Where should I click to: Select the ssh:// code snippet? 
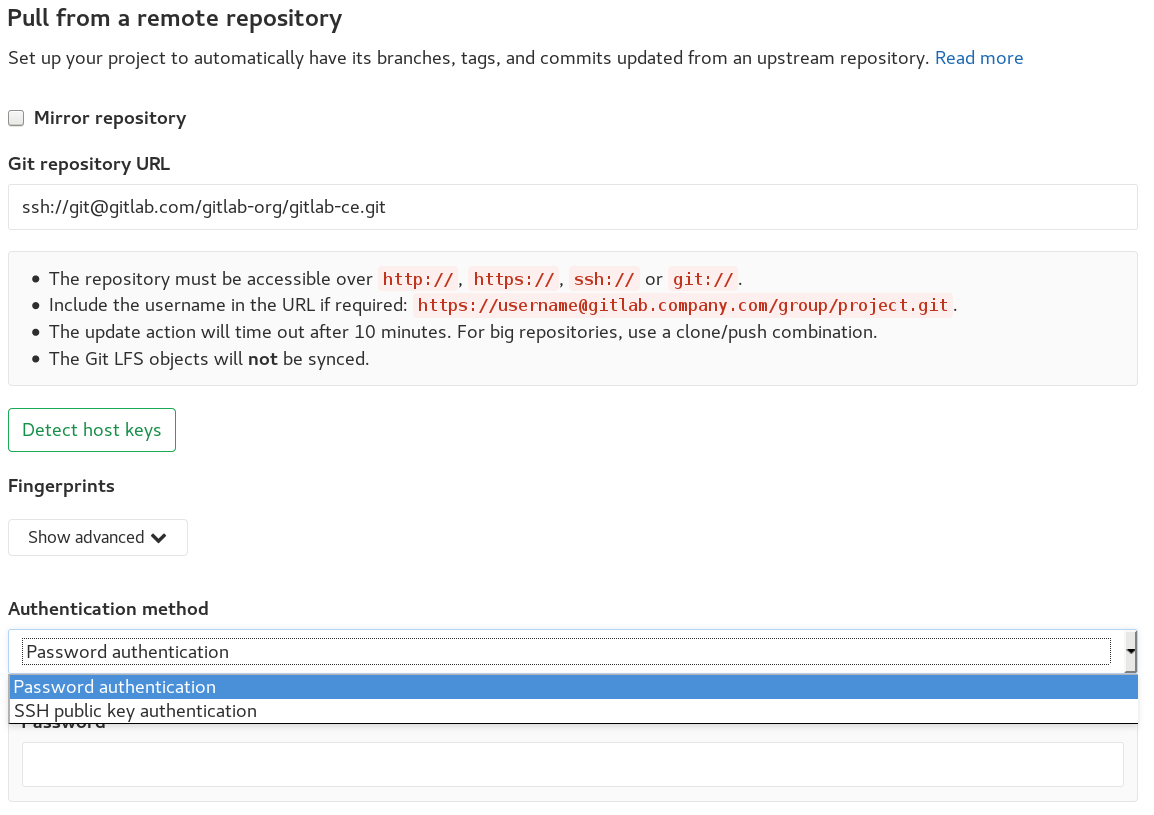pyautogui.click(x=604, y=279)
